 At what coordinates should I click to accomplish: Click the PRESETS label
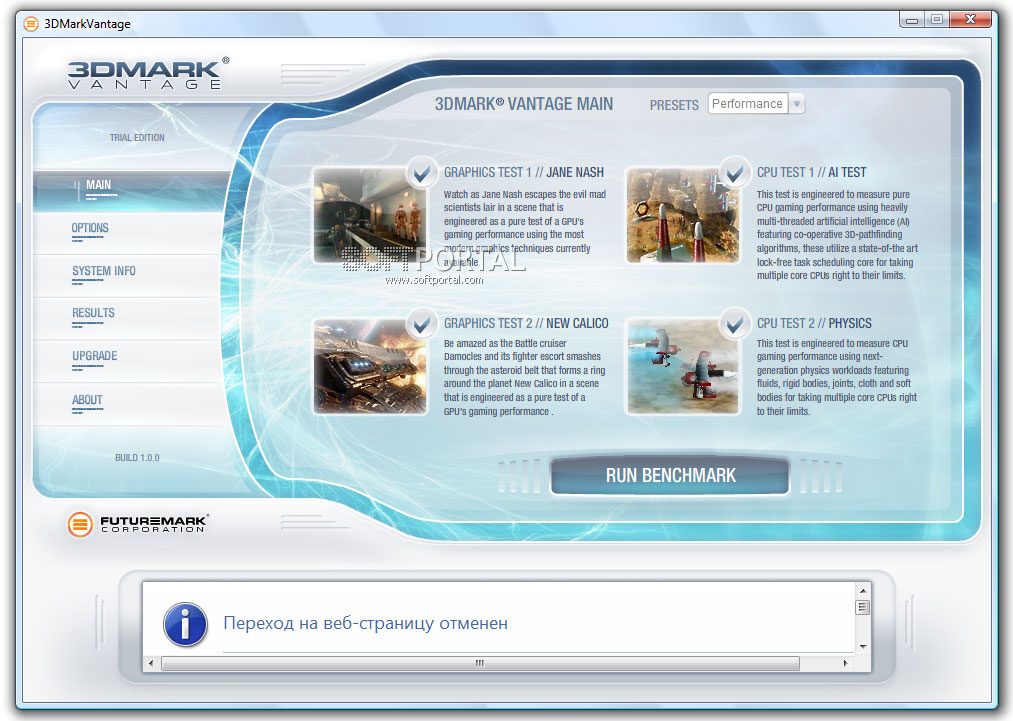coord(674,105)
